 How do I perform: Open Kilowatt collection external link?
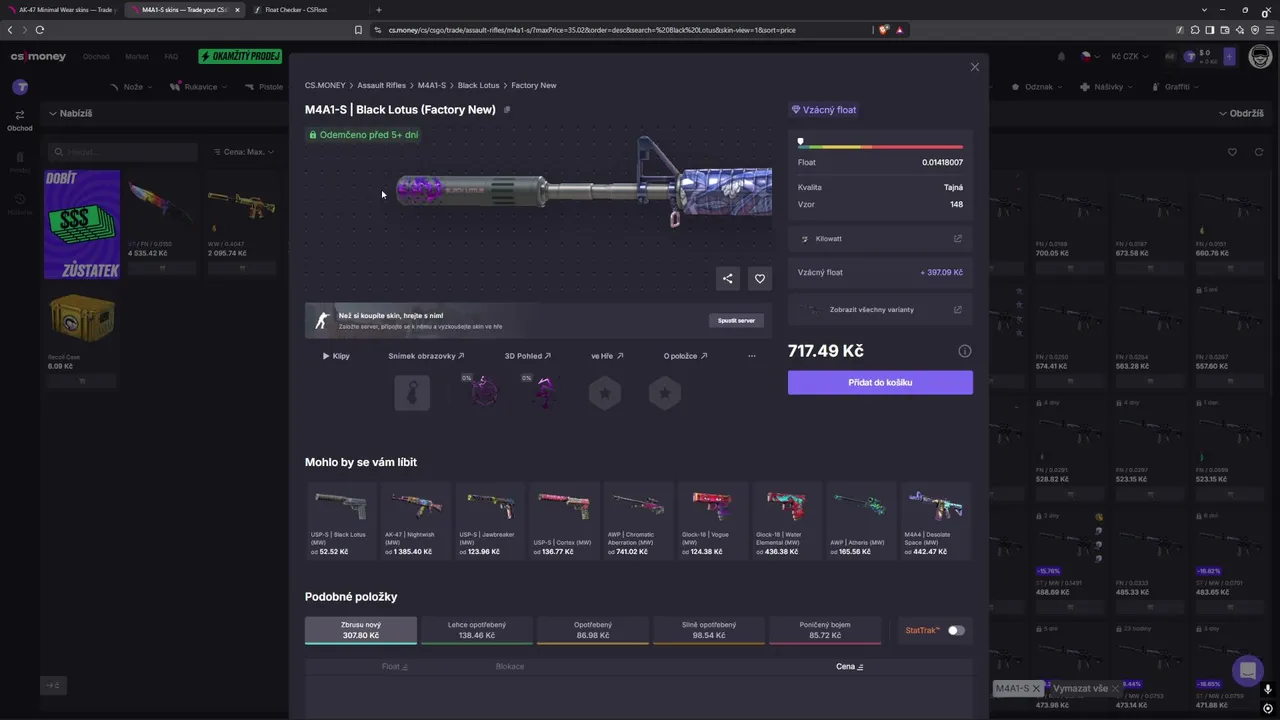coord(957,239)
